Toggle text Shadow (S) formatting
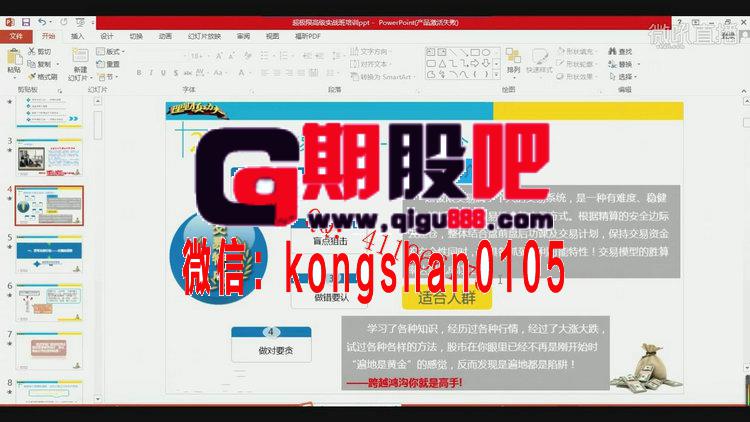 (176, 73)
